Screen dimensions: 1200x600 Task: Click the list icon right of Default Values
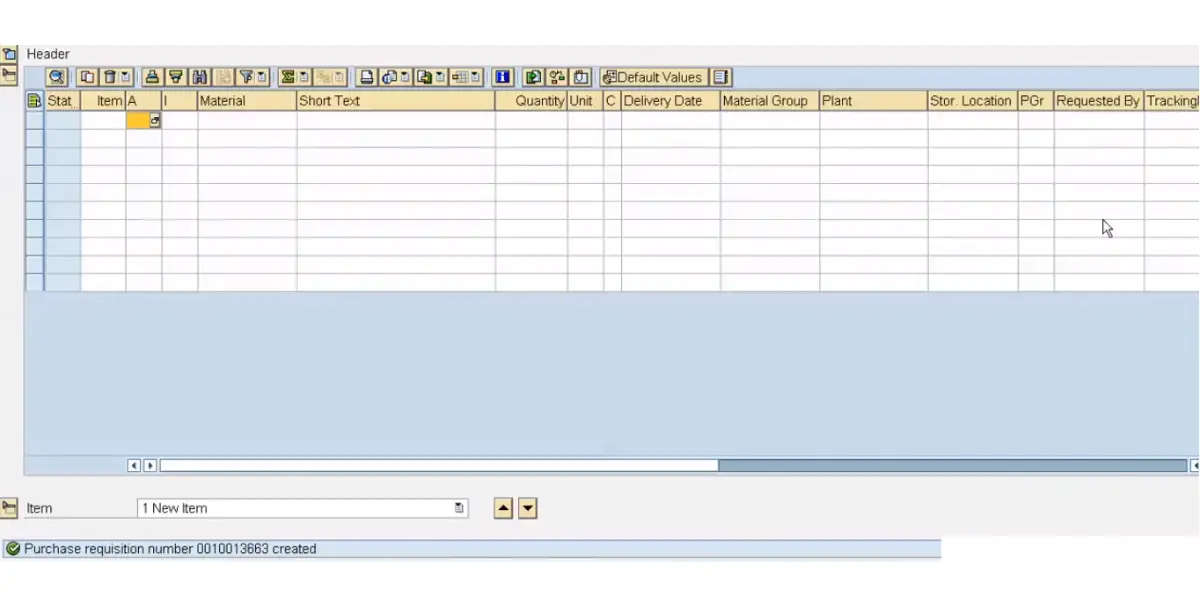coord(721,77)
